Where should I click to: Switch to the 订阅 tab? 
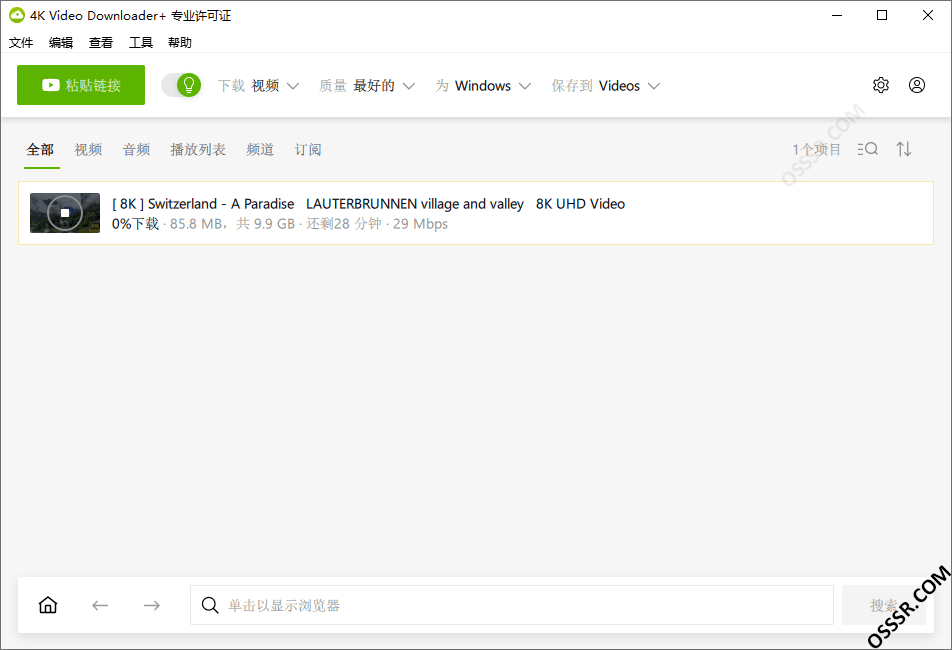pyautogui.click(x=308, y=149)
